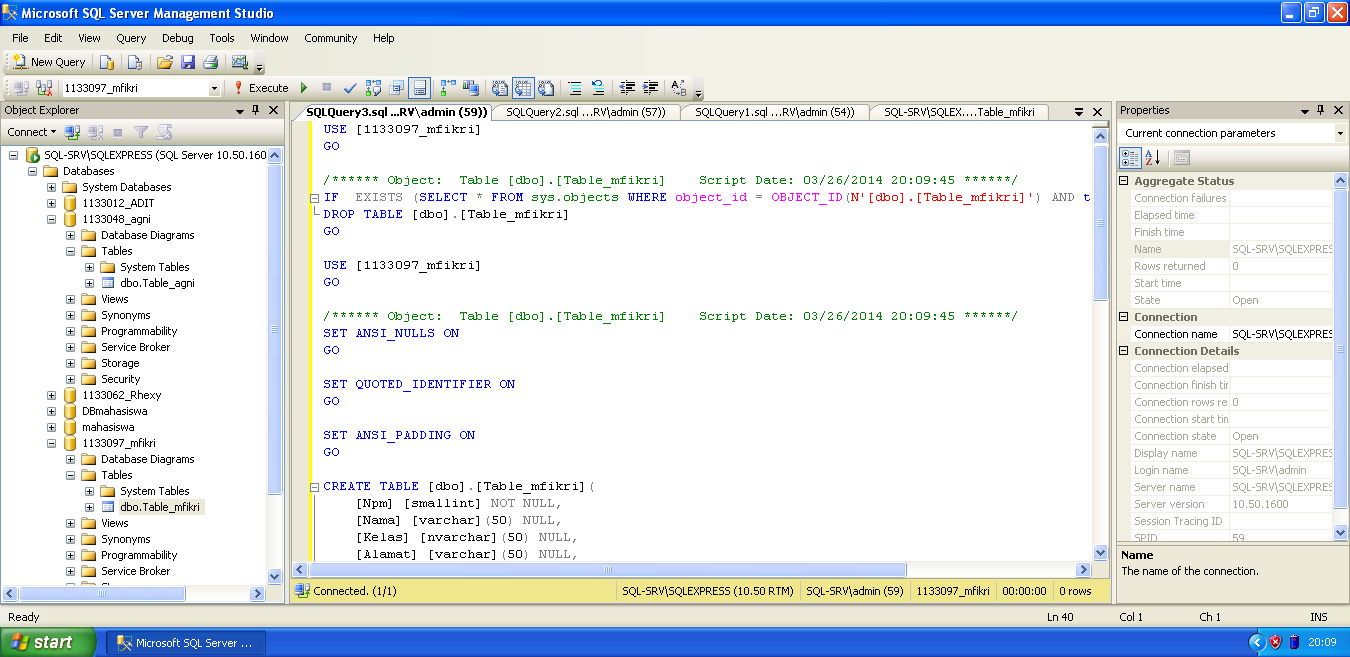Open the Community menu
Viewport: 1350px width, 657px height.
click(x=331, y=38)
